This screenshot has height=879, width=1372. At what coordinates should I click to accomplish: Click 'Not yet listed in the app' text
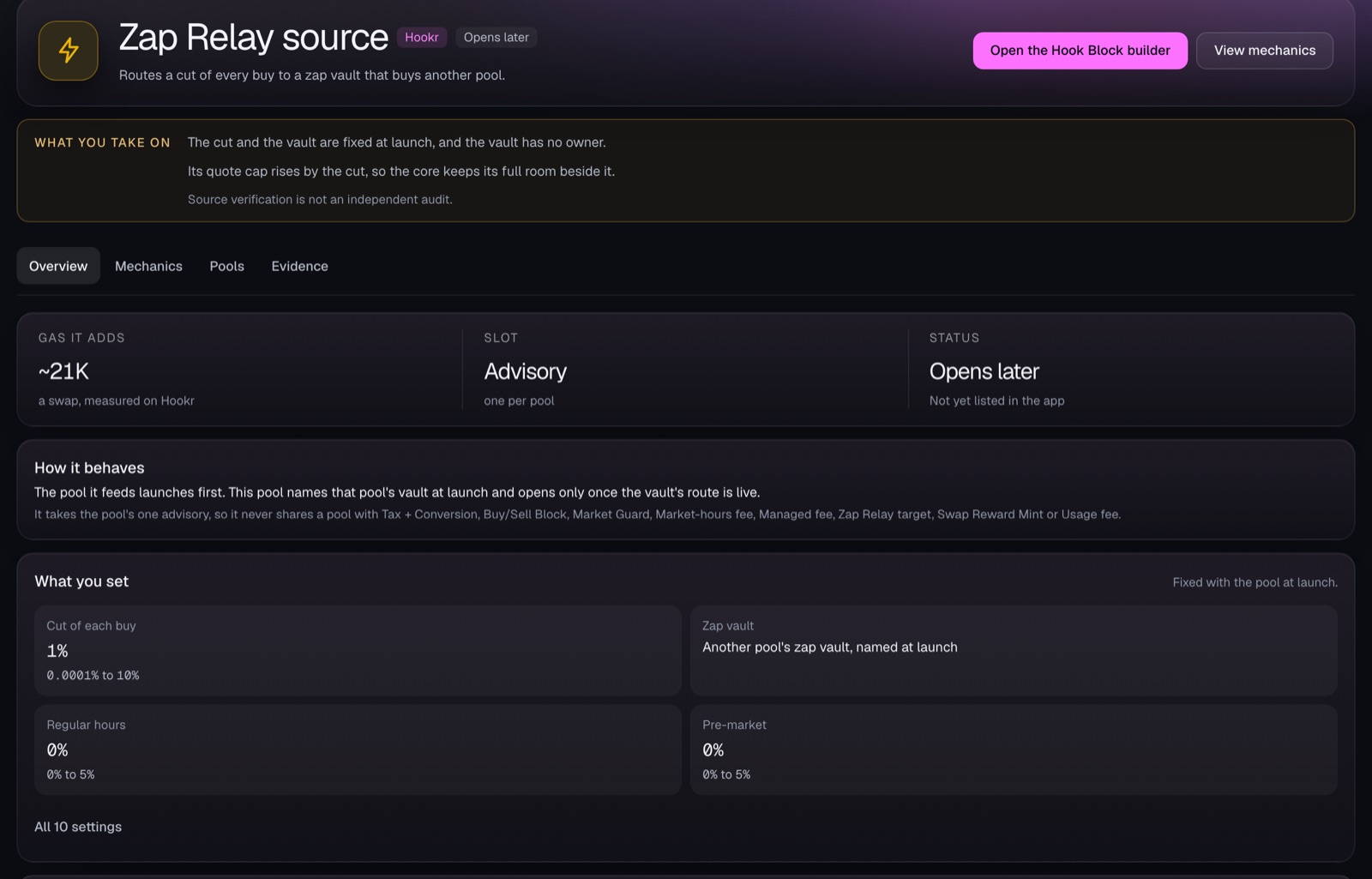pyautogui.click(x=996, y=400)
